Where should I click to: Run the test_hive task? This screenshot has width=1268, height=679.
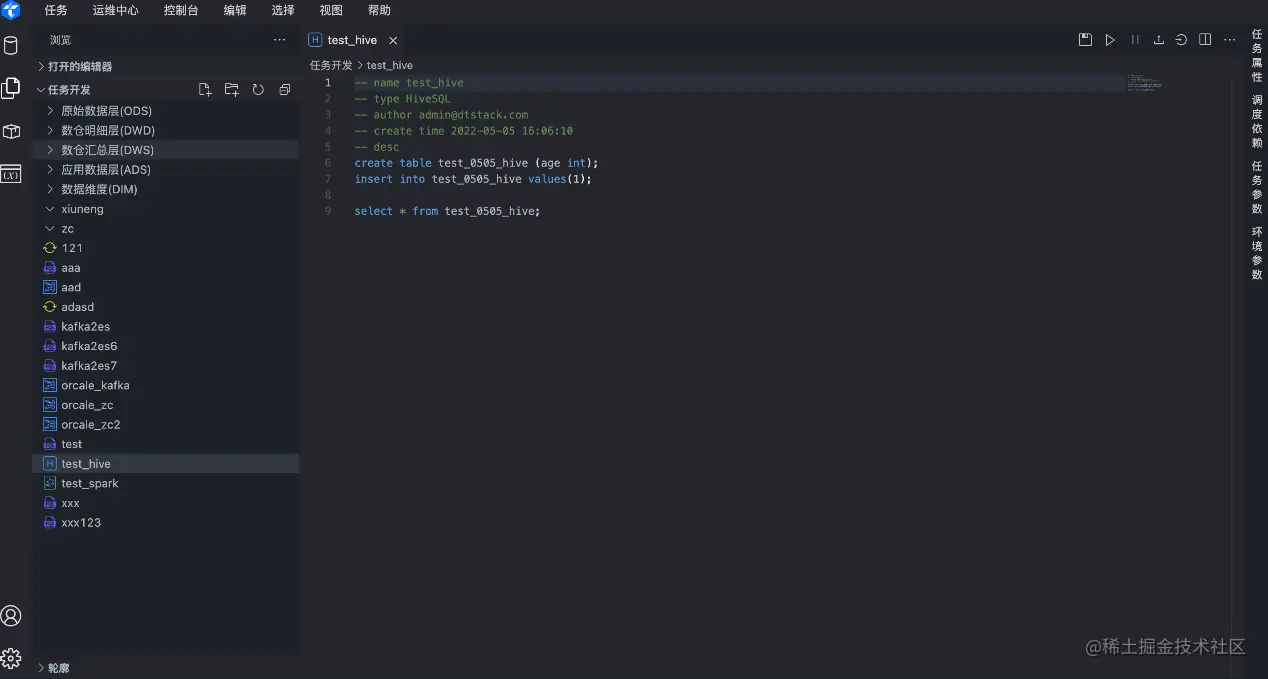[x=1110, y=40]
